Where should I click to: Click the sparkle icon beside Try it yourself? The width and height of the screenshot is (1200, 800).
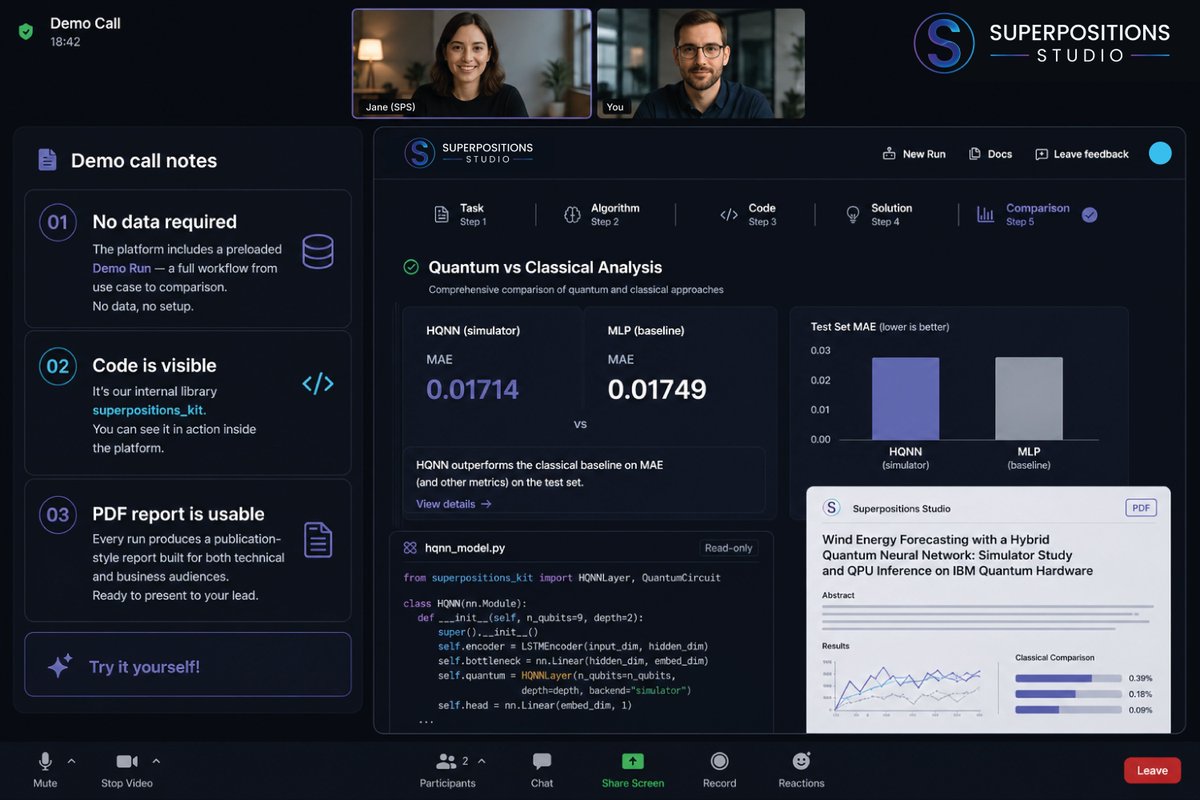click(60, 666)
